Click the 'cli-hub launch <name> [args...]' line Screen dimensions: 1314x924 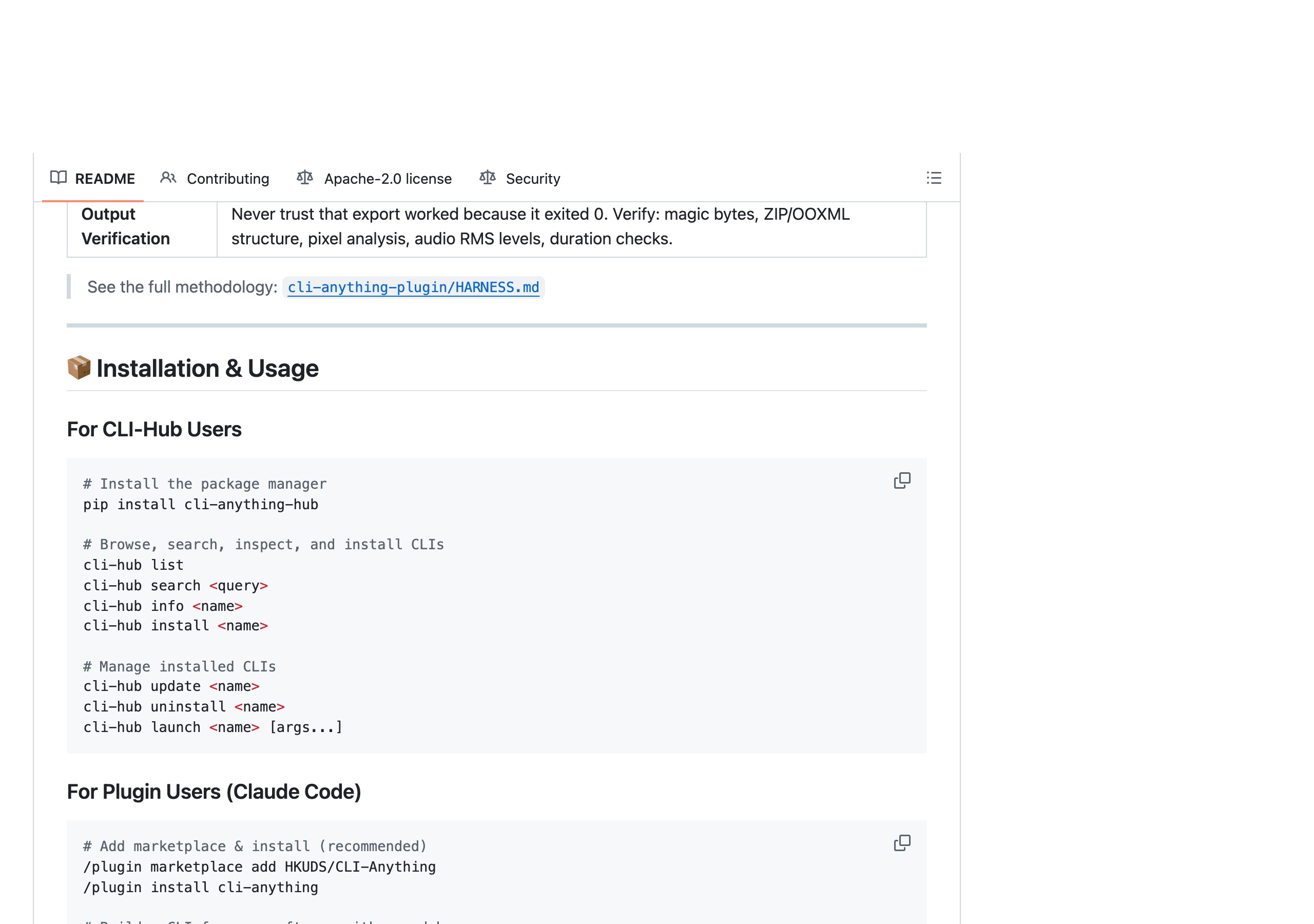[213, 727]
